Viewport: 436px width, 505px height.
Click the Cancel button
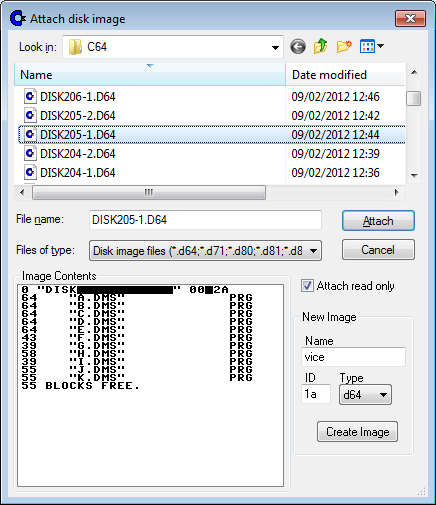378,250
